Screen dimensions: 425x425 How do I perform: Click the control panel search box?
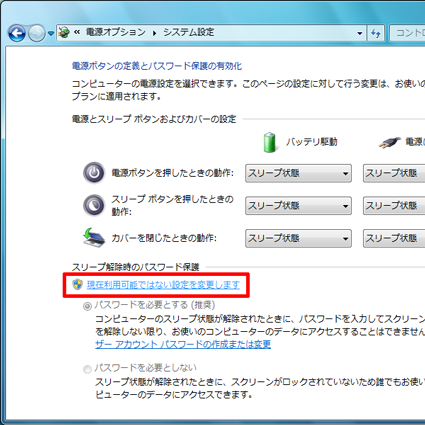point(407,33)
